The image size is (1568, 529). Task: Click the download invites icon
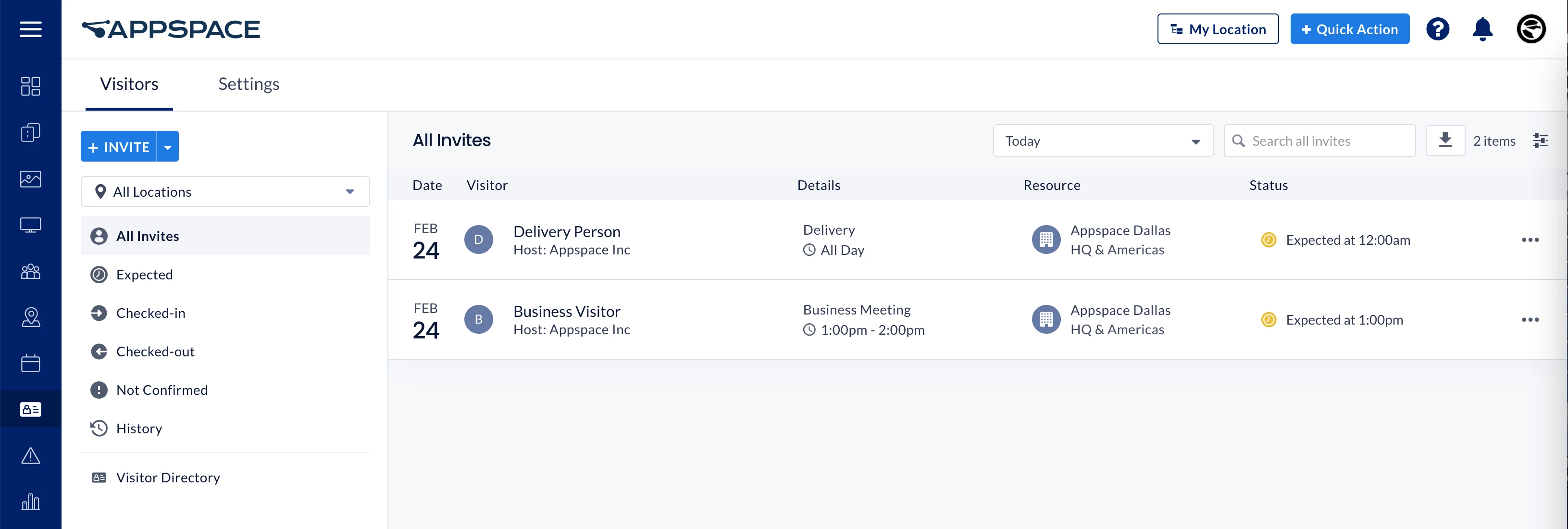pyautogui.click(x=1445, y=140)
